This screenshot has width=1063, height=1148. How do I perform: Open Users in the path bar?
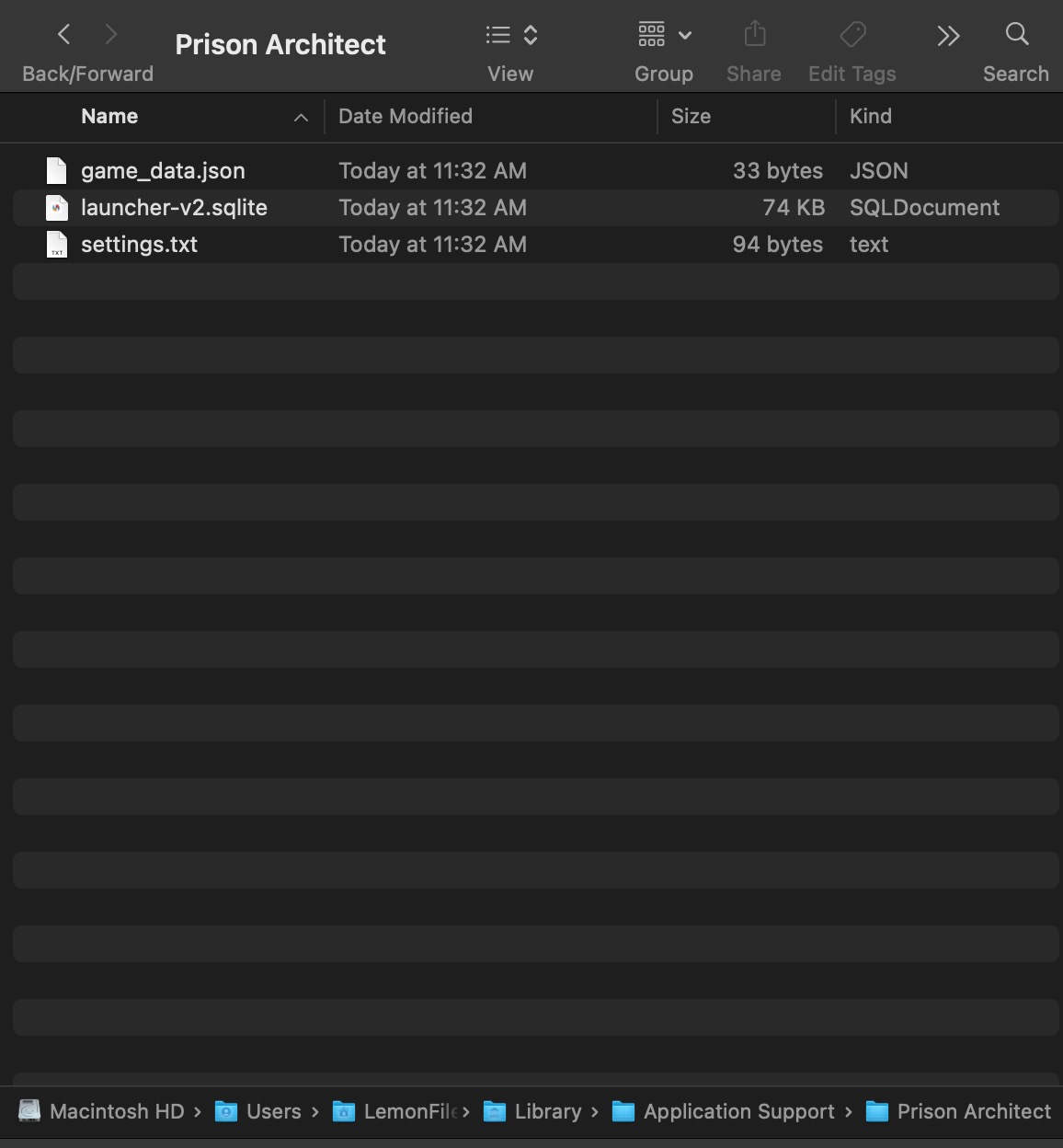coord(273,1111)
